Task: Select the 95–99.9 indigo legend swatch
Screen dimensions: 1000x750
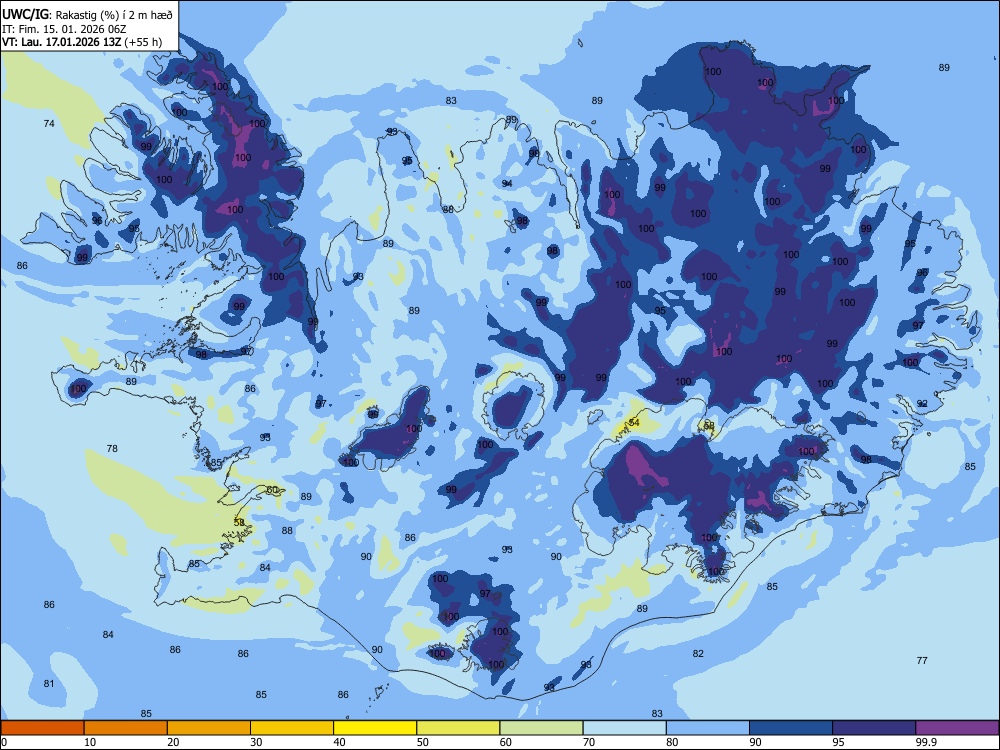Action: (874, 728)
